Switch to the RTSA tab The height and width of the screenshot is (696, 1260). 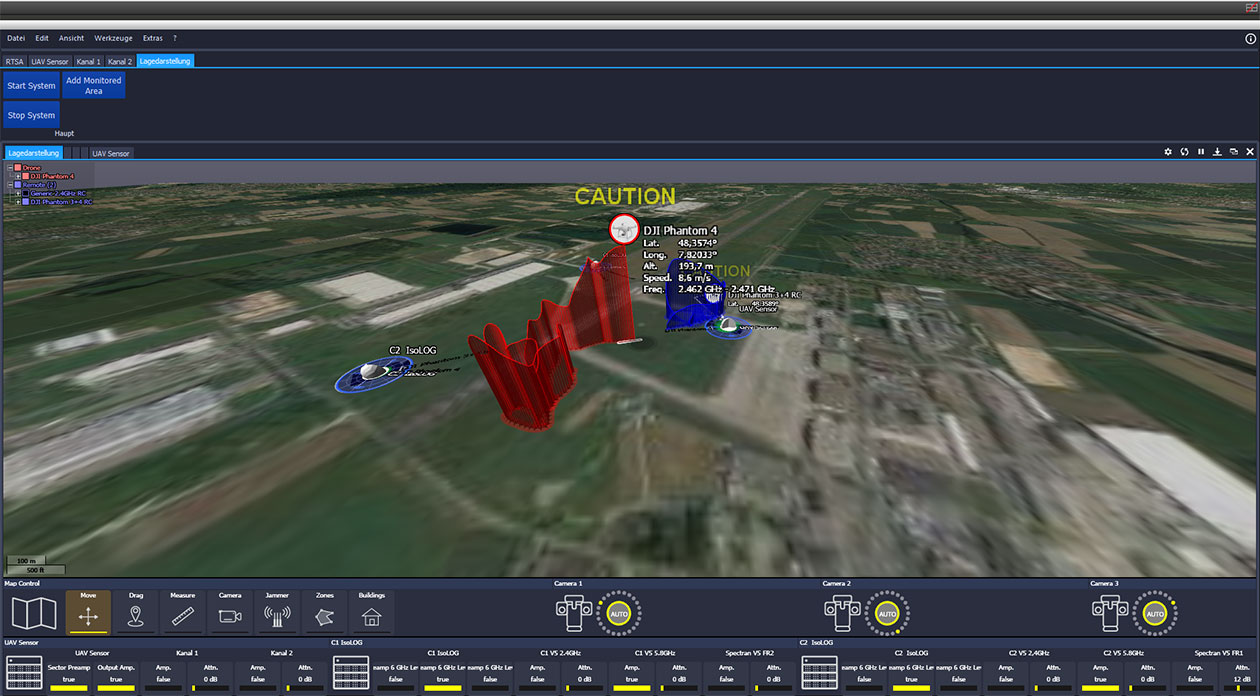pos(14,61)
